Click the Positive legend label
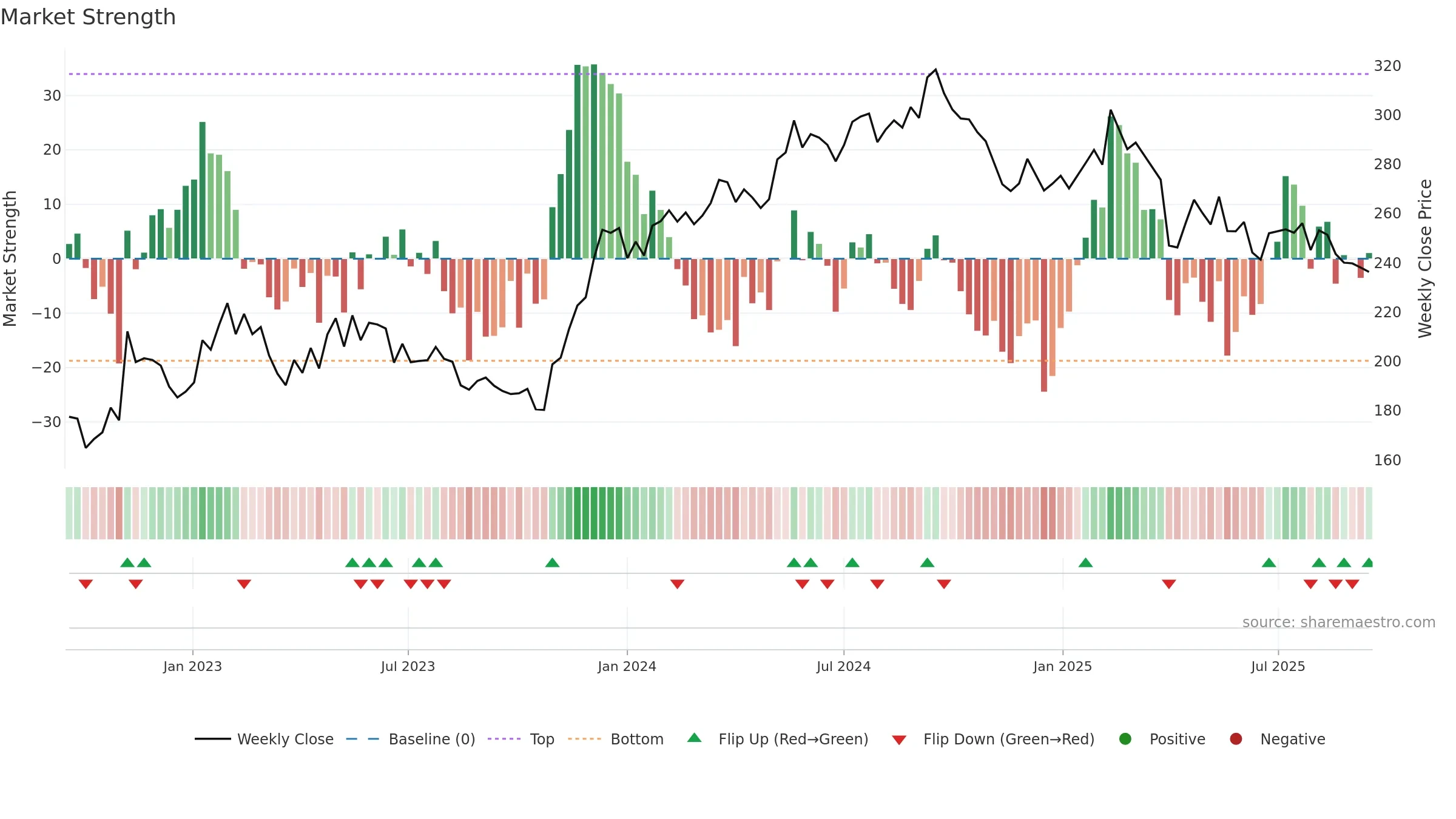Screen dimensions: 1456x819 point(1178,739)
